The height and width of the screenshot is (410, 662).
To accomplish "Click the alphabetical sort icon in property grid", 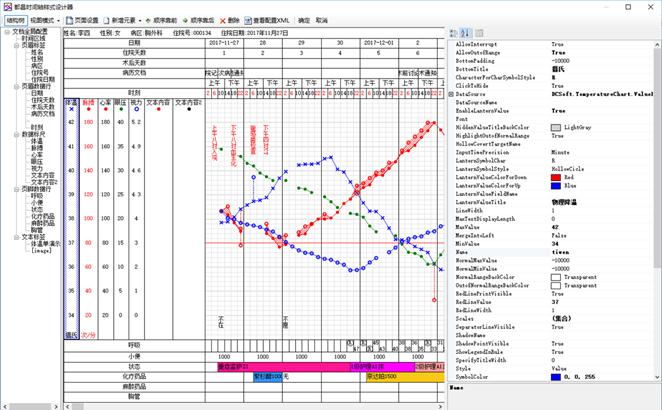I will point(462,33).
